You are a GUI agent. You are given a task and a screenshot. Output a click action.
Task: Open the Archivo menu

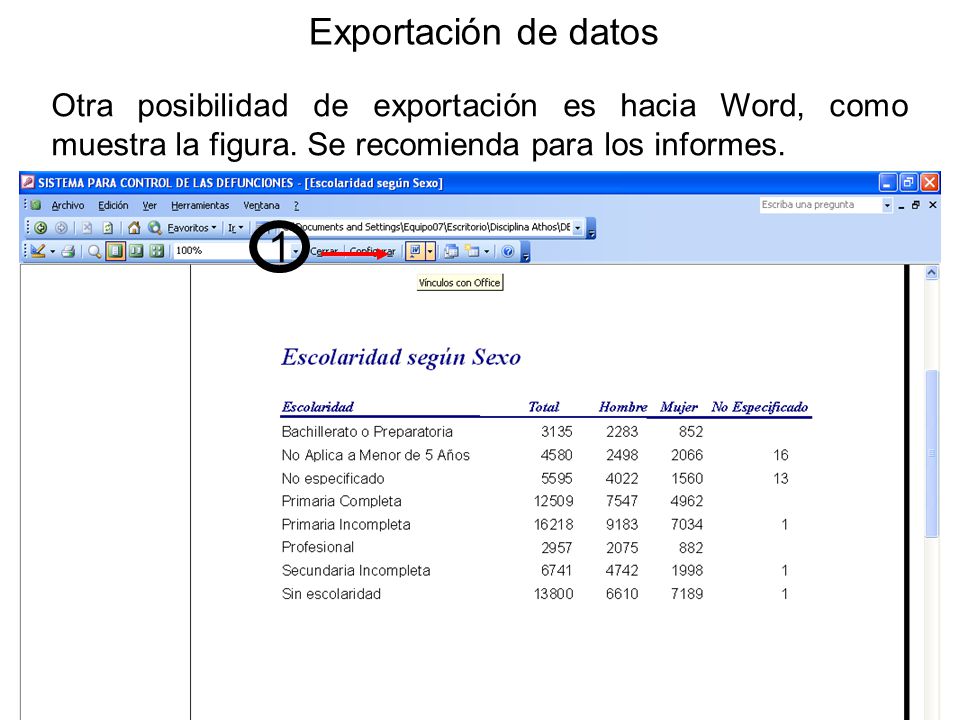point(67,206)
